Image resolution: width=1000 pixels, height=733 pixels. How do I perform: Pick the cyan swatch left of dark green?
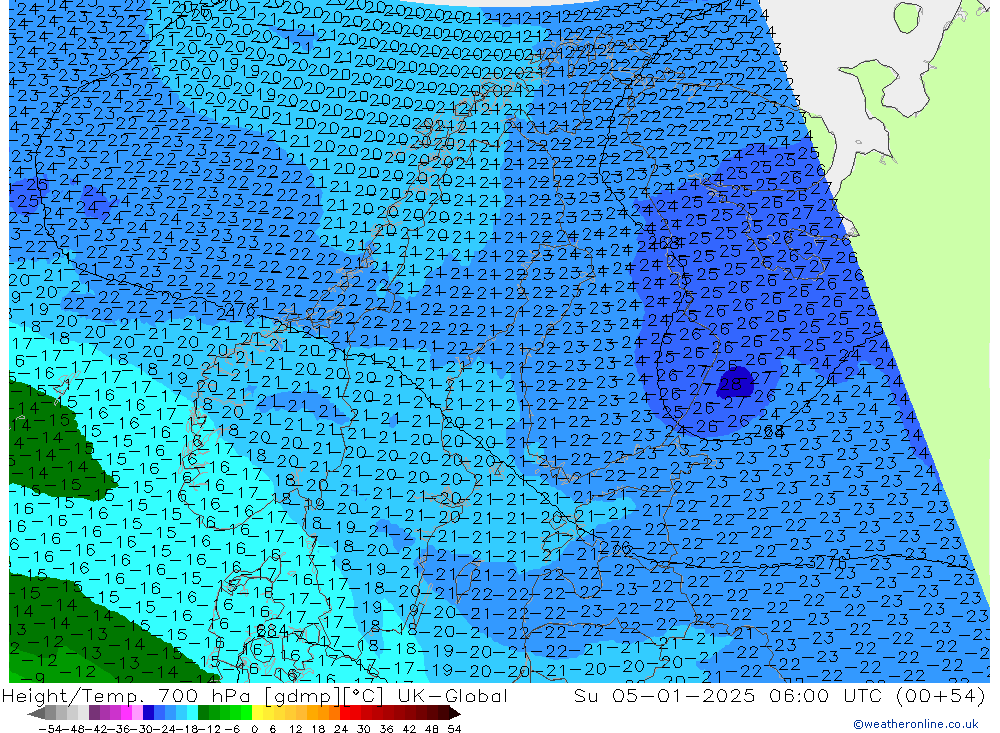[x=192, y=713]
